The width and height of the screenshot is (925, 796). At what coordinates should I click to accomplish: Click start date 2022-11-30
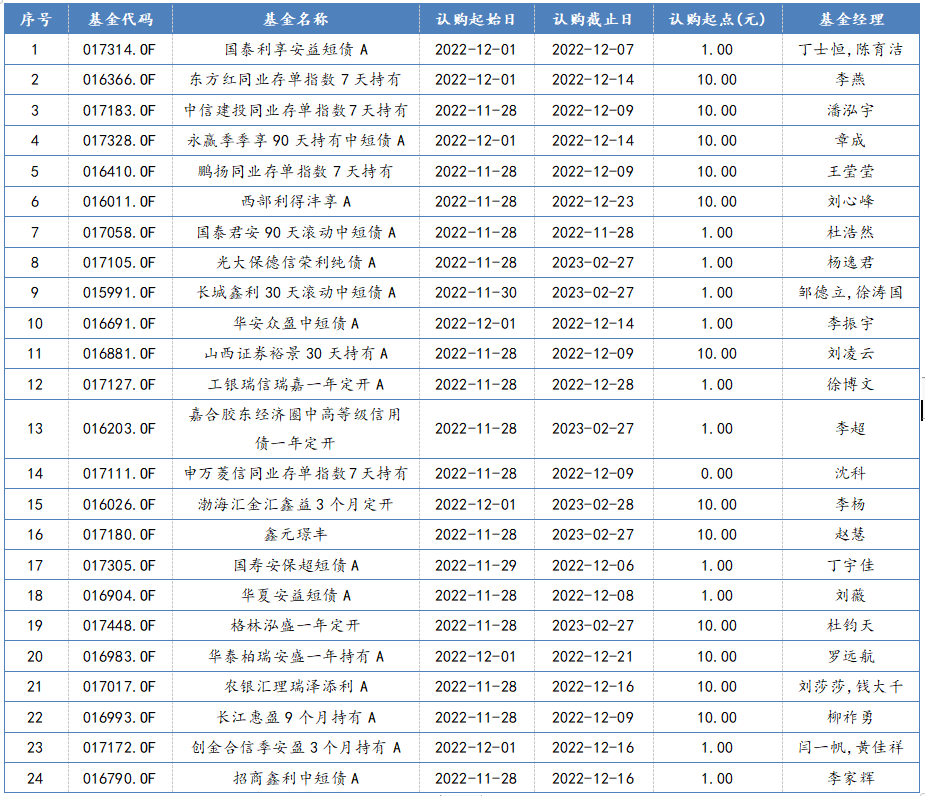pyautogui.click(x=476, y=293)
